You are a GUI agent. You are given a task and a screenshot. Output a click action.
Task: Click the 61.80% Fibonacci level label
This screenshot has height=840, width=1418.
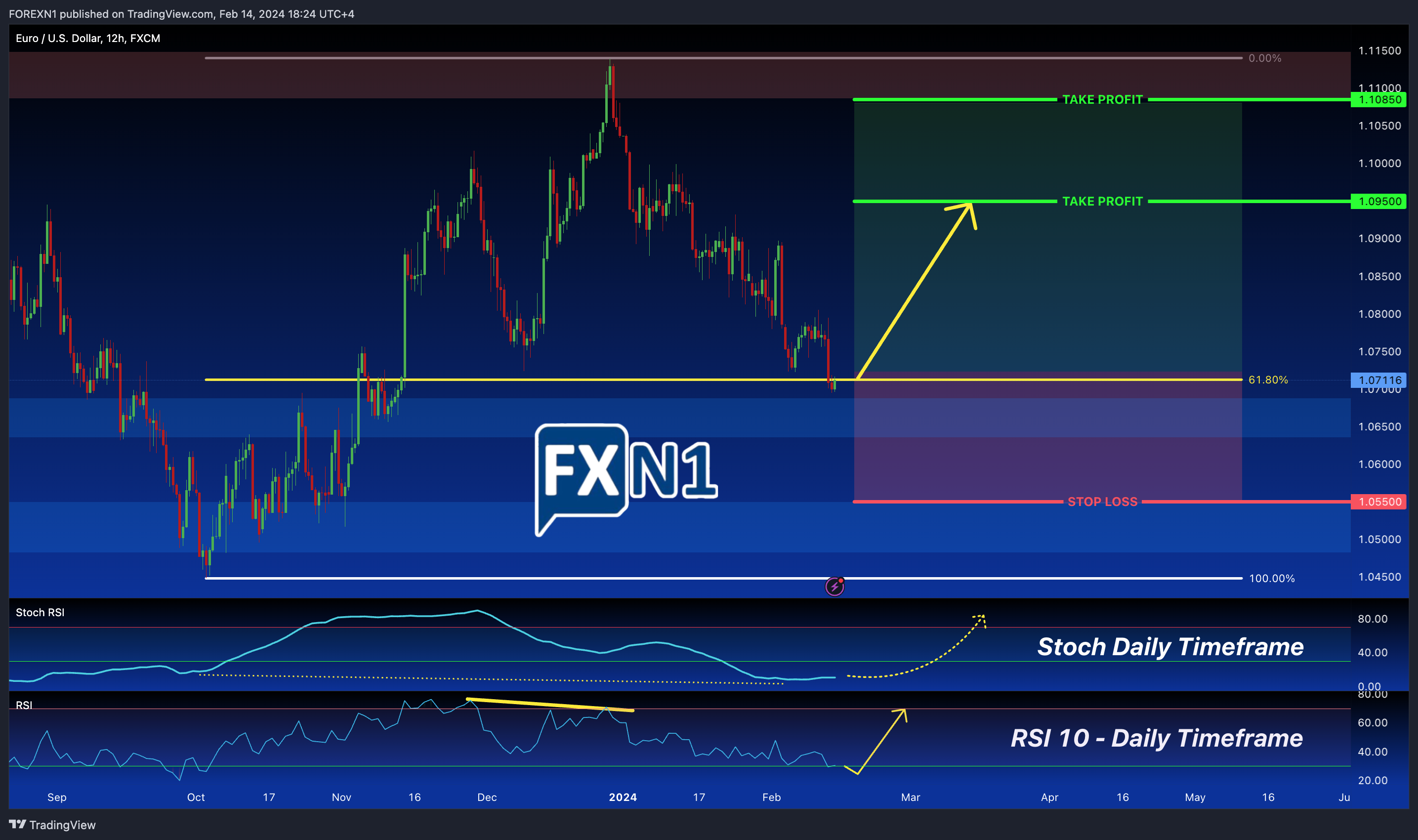(1268, 380)
